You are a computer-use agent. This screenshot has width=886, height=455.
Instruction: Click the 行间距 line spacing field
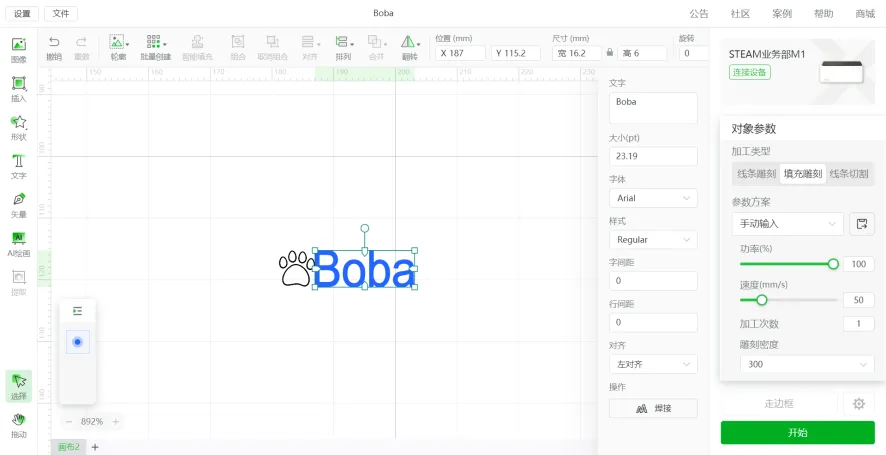pyautogui.click(x=653, y=322)
